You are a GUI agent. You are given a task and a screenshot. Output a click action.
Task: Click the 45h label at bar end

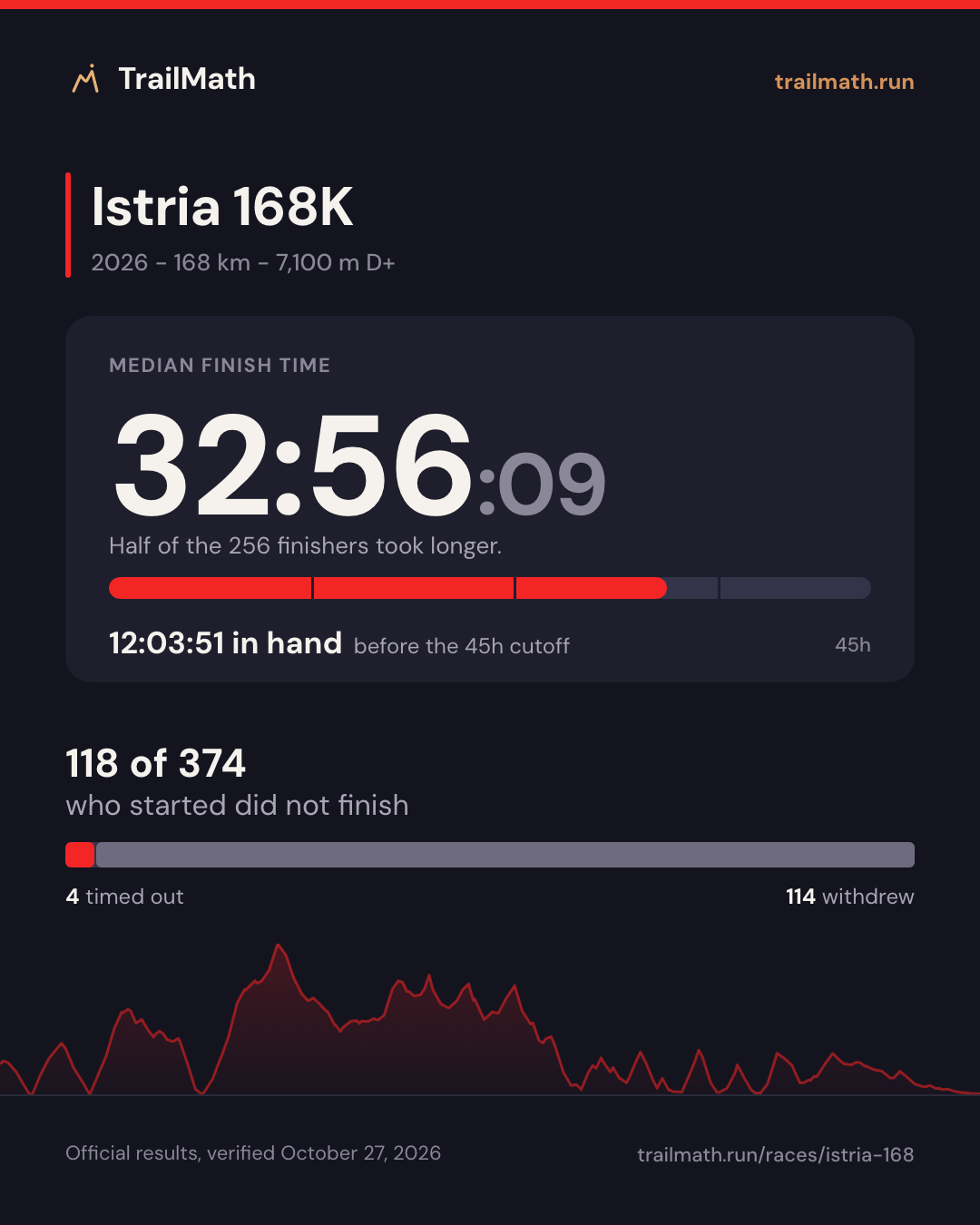tap(853, 645)
